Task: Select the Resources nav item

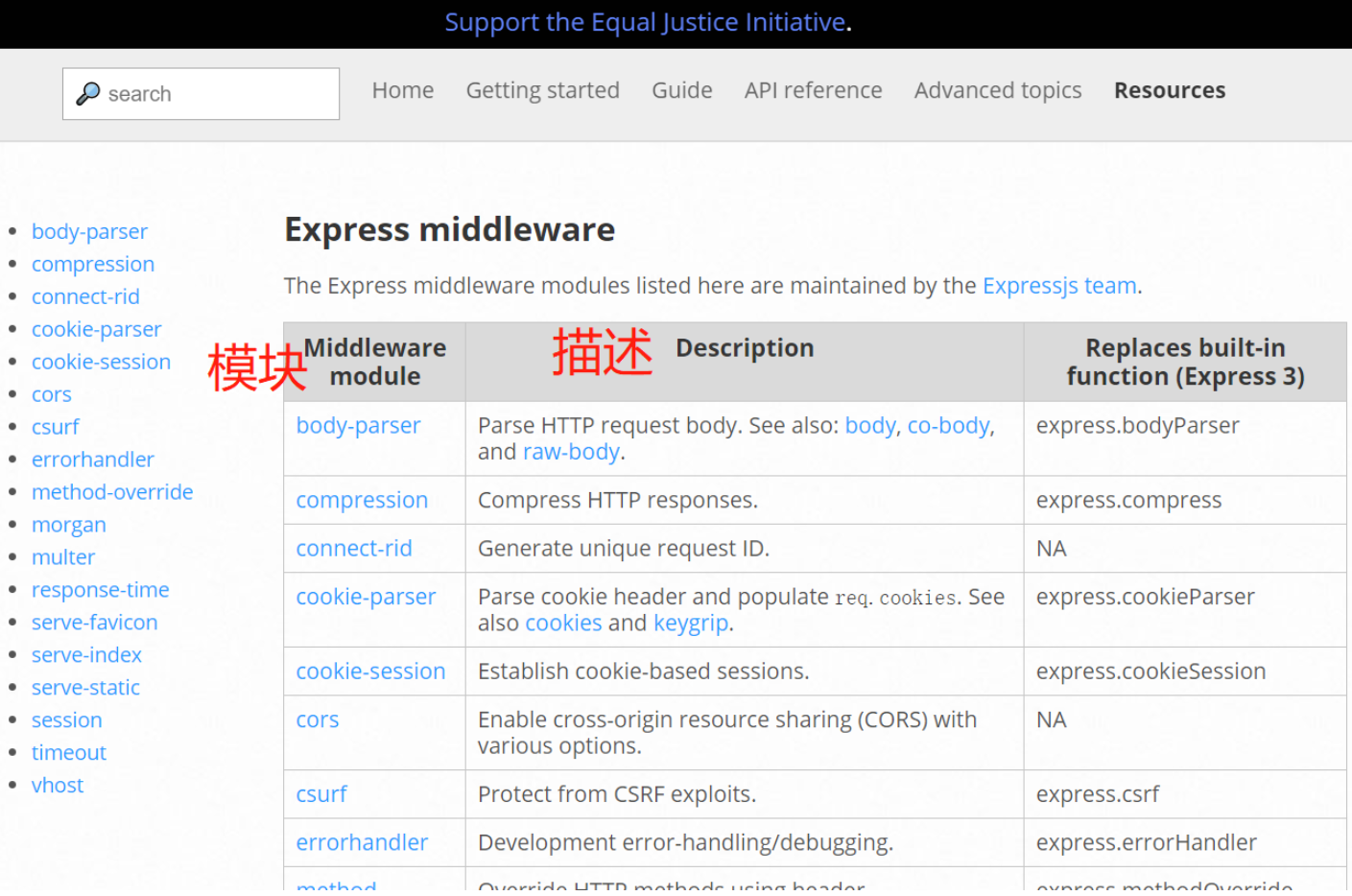Action: [x=1169, y=89]
